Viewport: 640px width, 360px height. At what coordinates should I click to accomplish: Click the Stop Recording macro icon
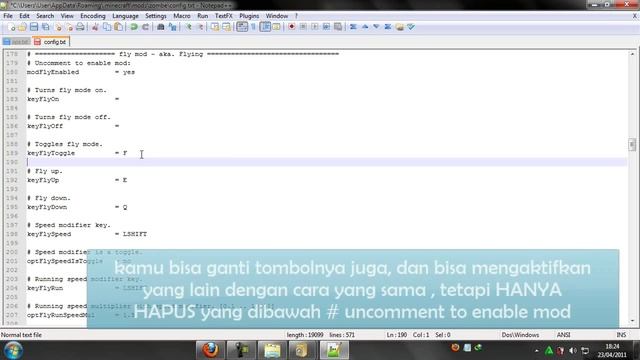click(x=303, y=27)
